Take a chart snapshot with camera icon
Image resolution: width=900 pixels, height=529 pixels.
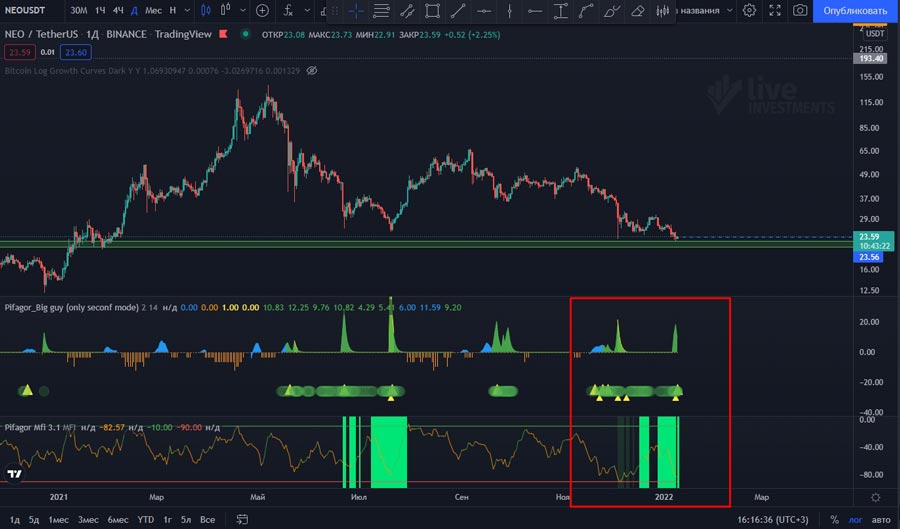click(x=800, y=10)
